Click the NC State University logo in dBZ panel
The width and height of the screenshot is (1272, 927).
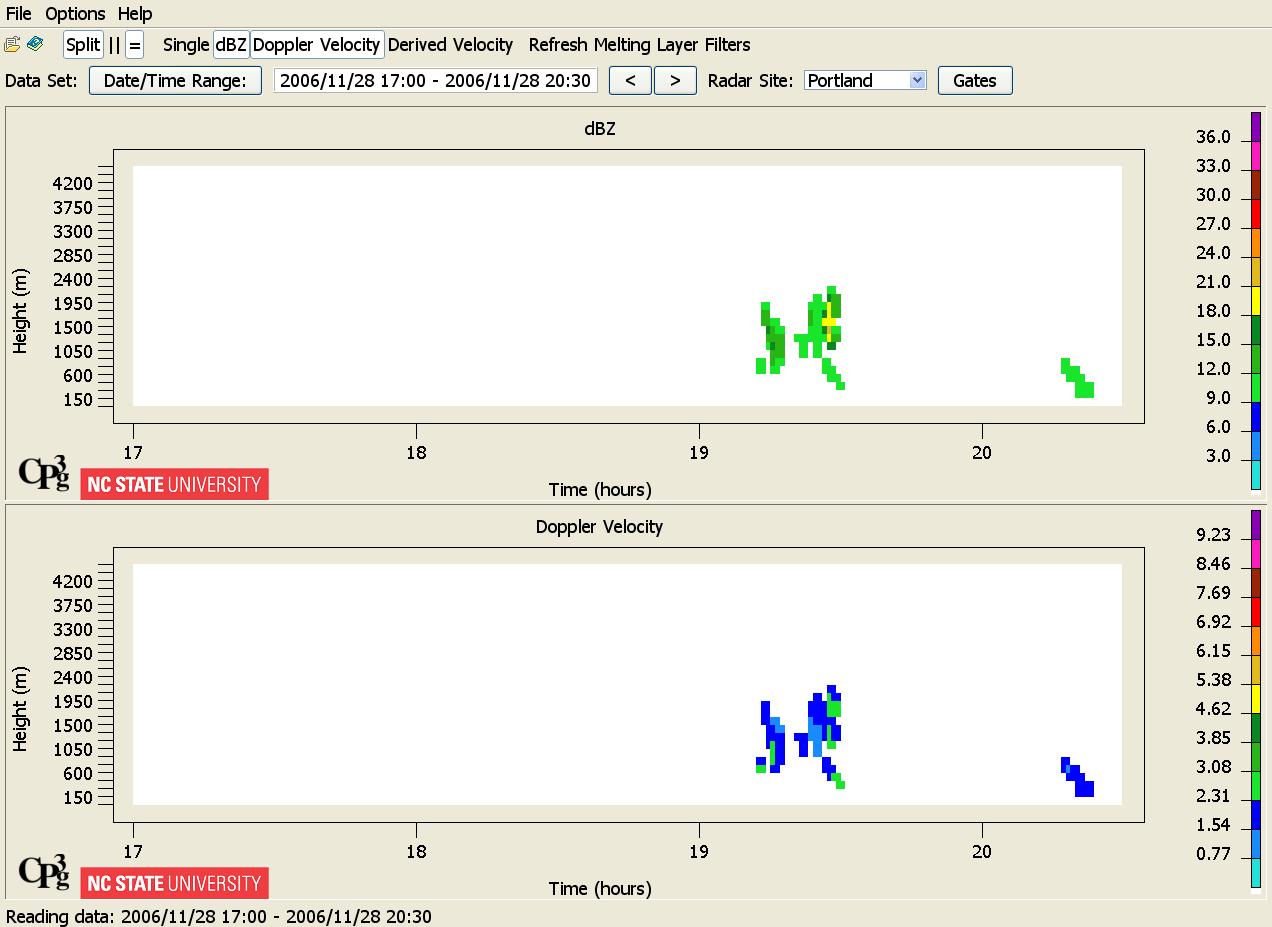click(174, 484)
